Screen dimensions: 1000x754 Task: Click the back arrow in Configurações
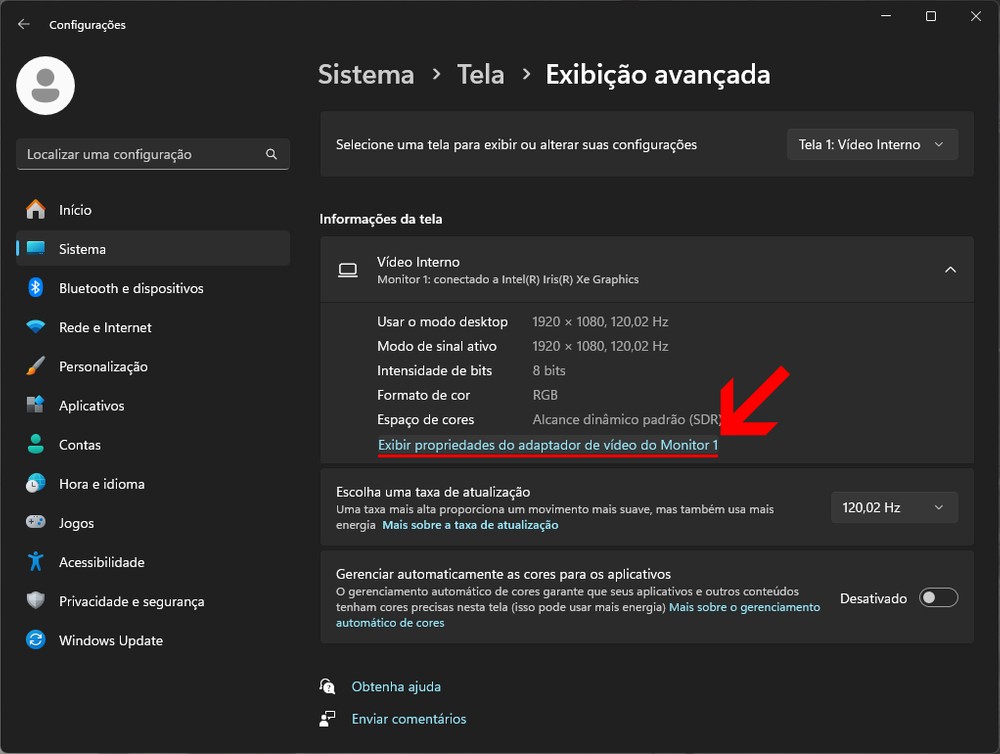24,24
